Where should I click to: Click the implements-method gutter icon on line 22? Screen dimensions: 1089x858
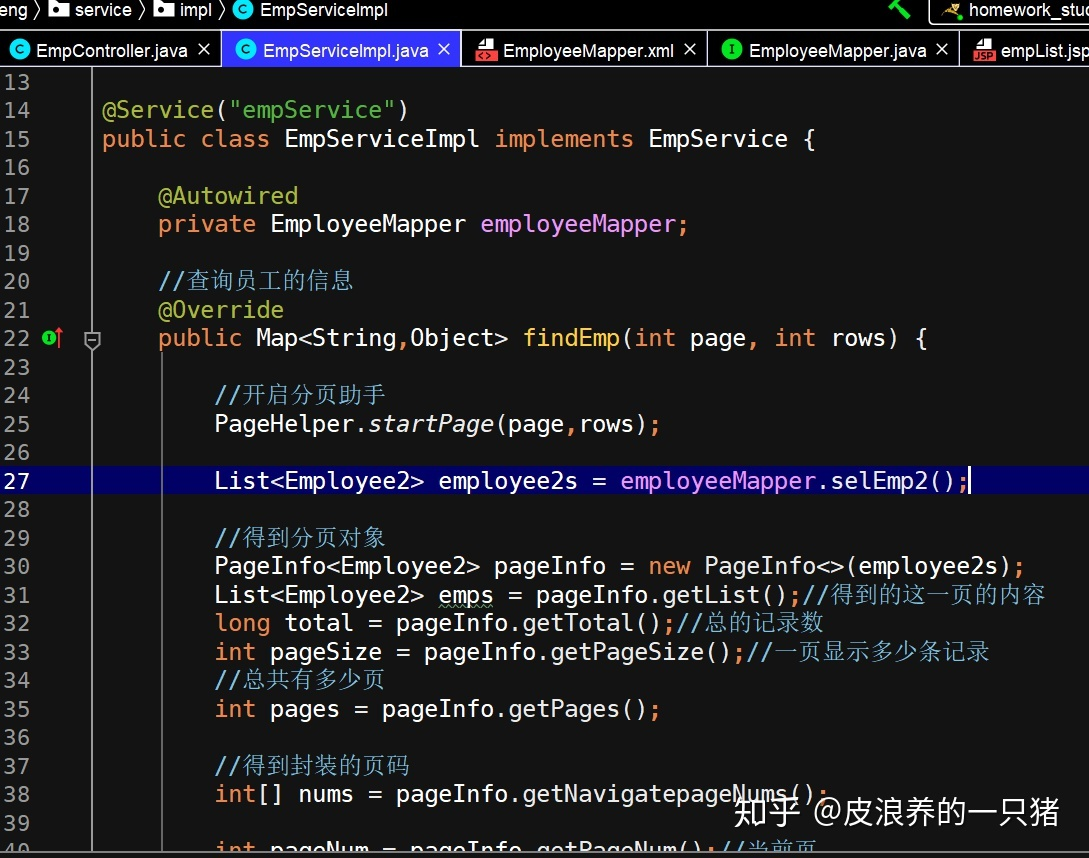pyautogui.click(x=52, y=338)
